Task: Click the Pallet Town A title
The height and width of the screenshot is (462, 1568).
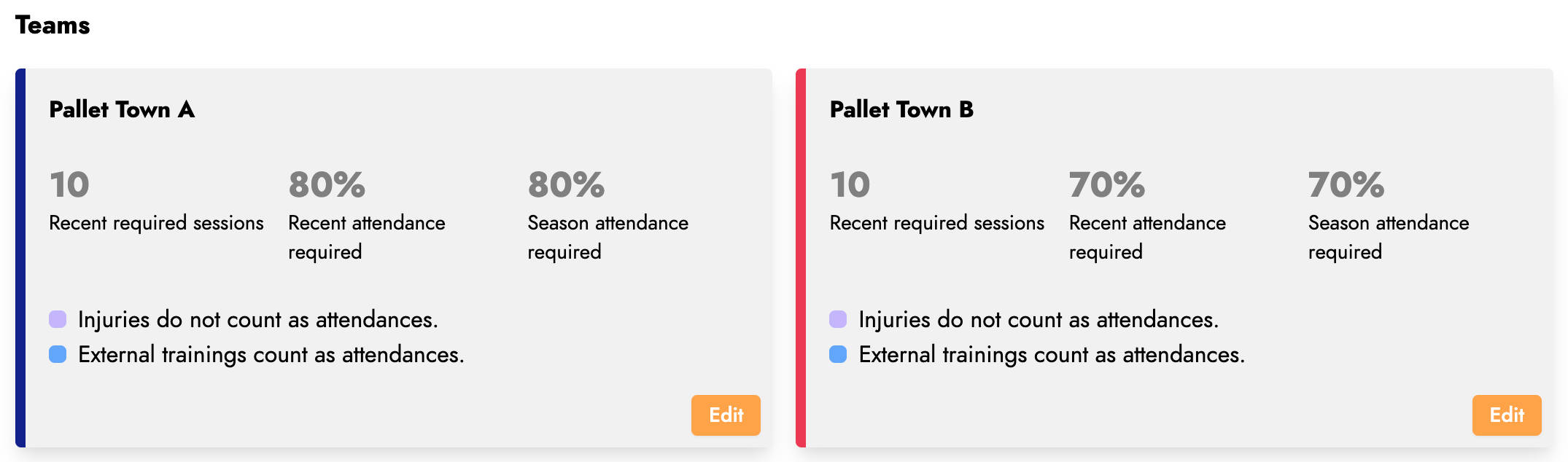Action: (x=122, y=110)
